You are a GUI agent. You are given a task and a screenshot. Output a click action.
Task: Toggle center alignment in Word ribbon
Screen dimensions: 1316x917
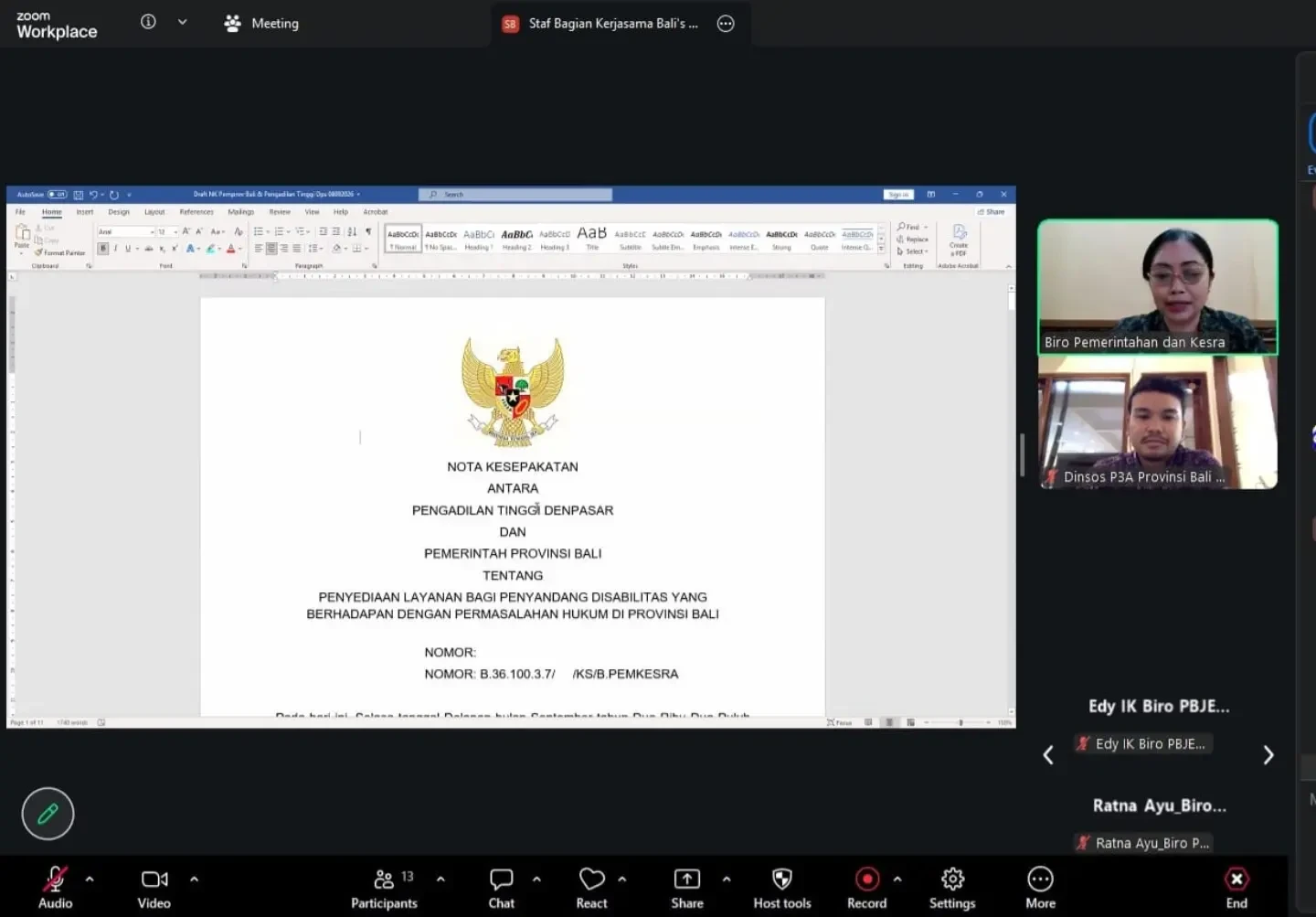click(271, 249)
